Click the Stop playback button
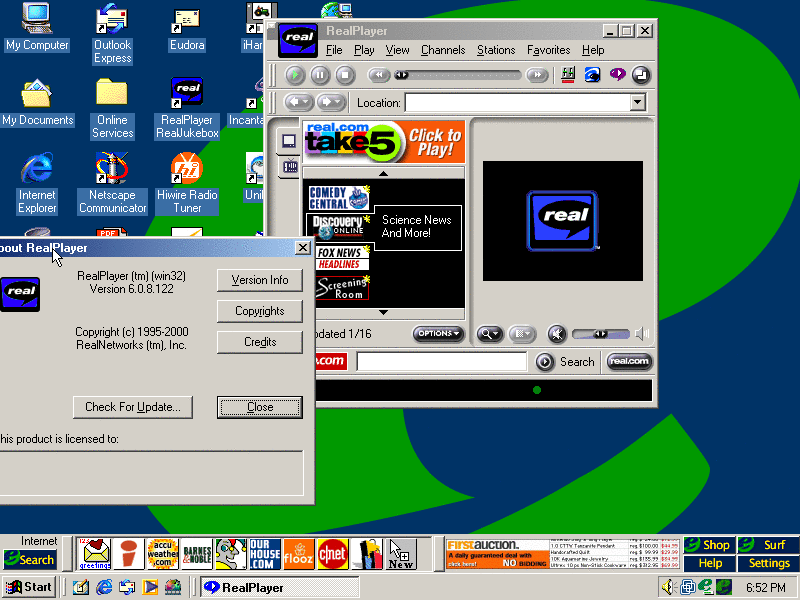 click(345, 75)
